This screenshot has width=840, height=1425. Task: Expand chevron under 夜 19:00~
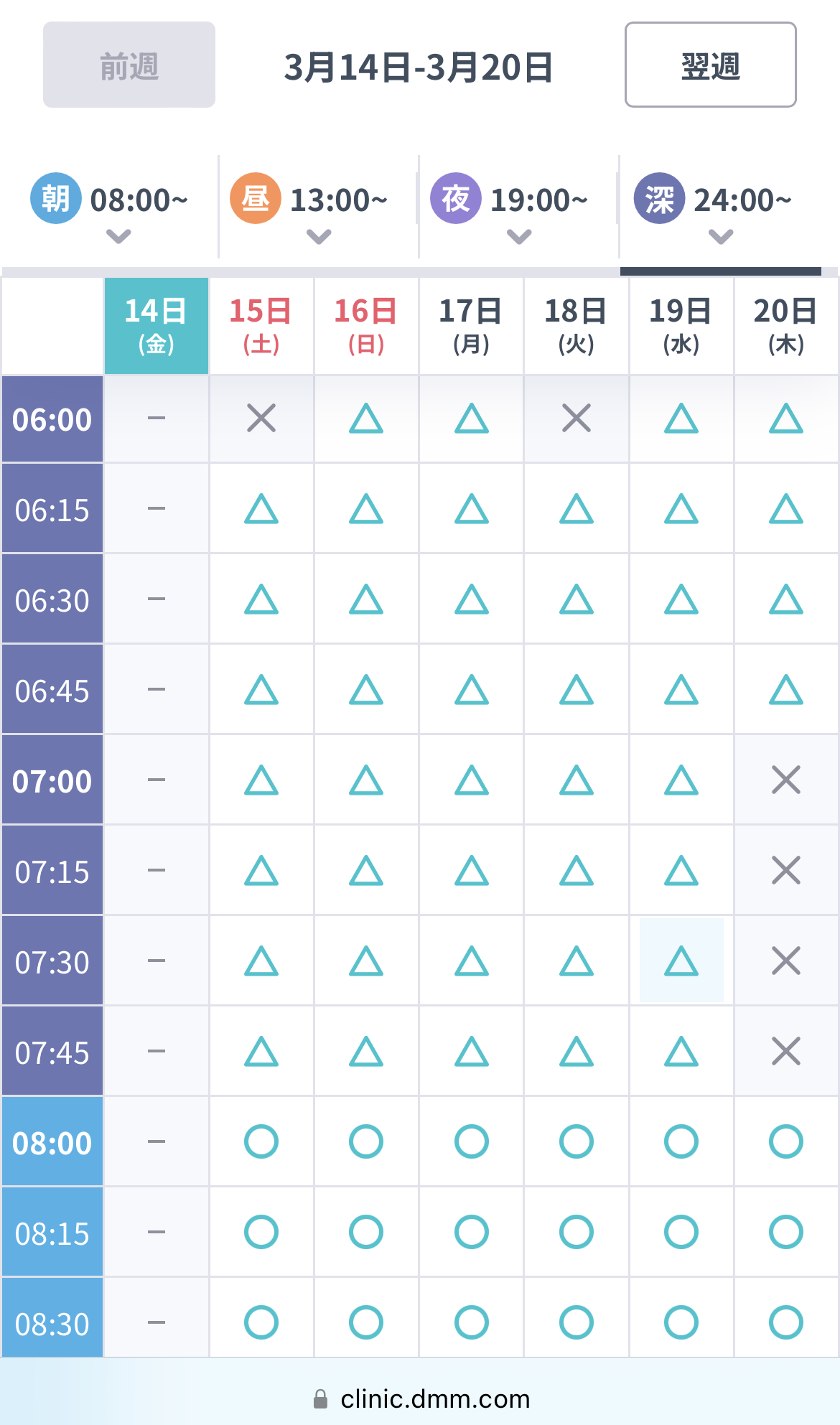pos(519,236)
